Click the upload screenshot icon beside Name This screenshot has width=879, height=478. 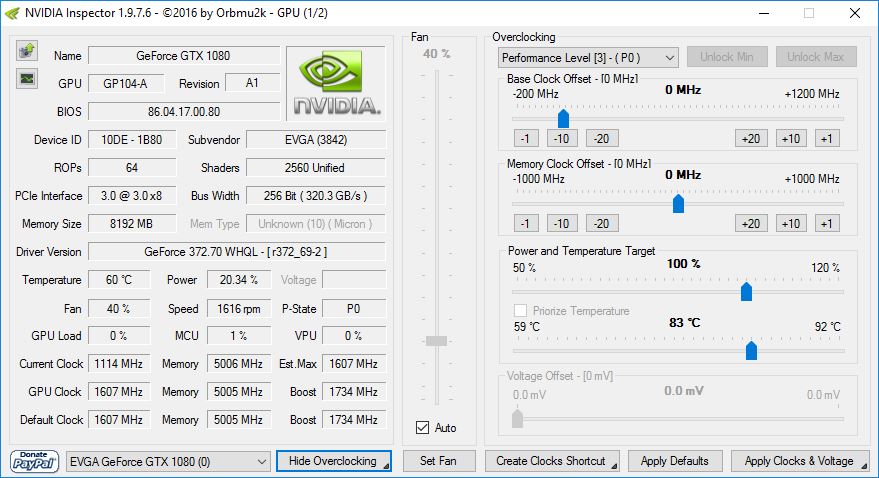point(26,51)
